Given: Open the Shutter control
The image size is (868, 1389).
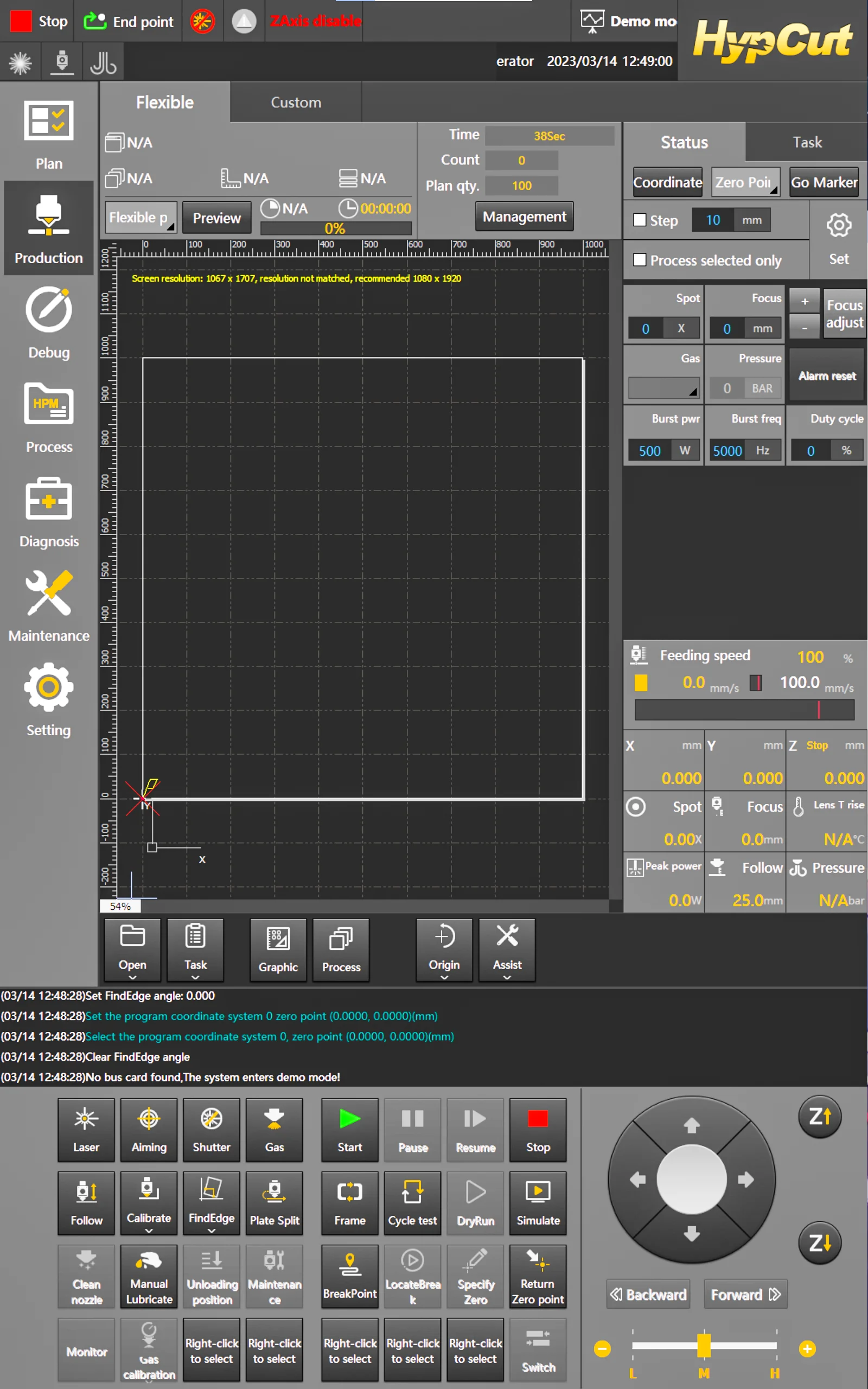Looking at the screenshot, I should click(x=211, y=1130).
